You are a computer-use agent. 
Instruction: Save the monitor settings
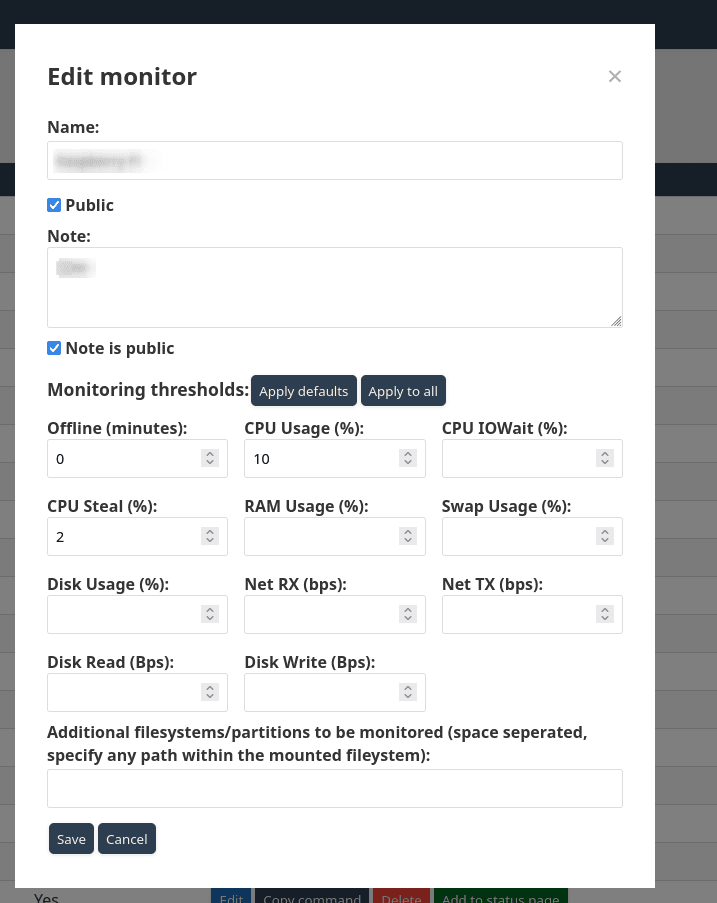(x=71, y=839)
